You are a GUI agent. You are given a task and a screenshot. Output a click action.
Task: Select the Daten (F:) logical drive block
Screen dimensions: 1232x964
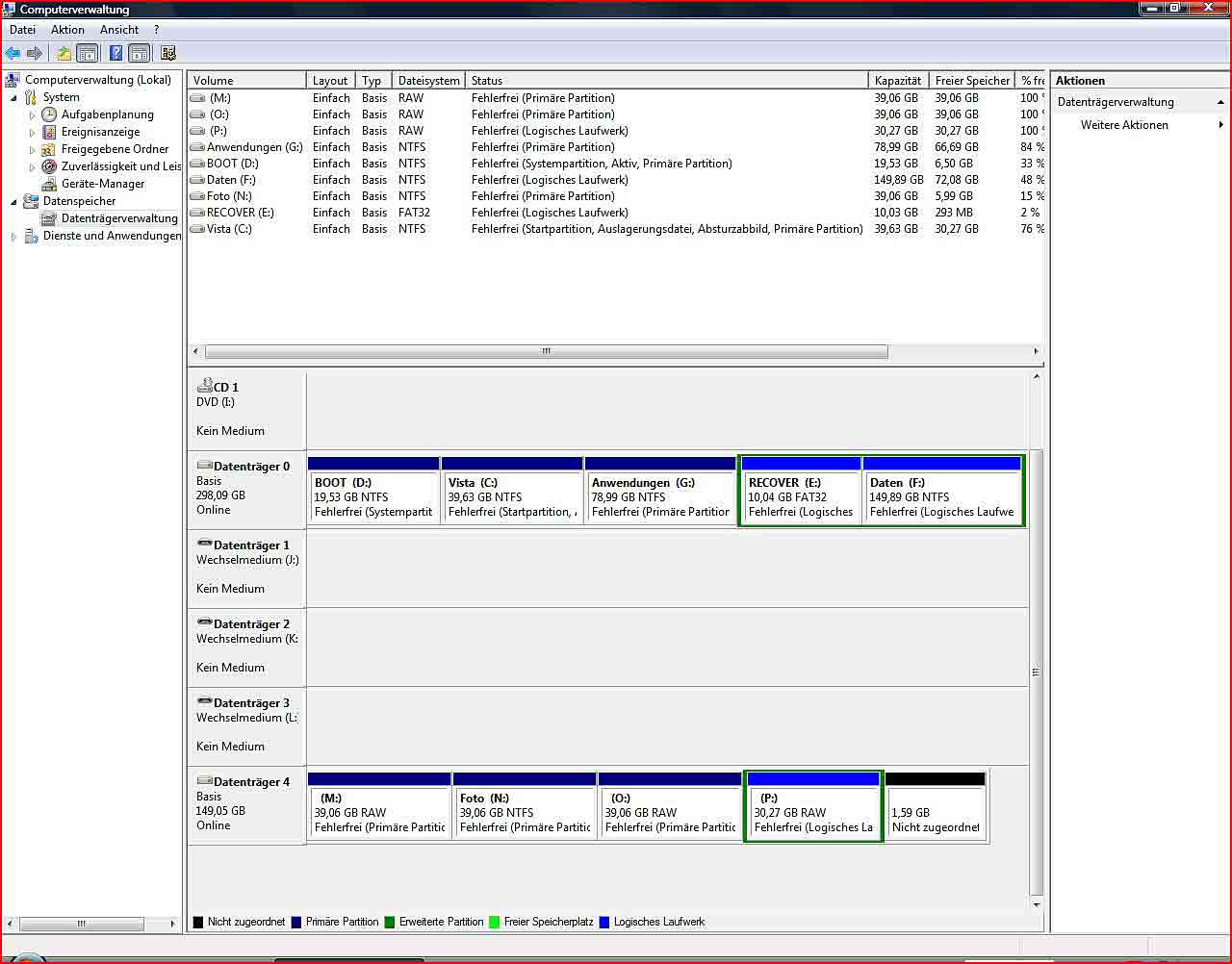tap(941, 491)
